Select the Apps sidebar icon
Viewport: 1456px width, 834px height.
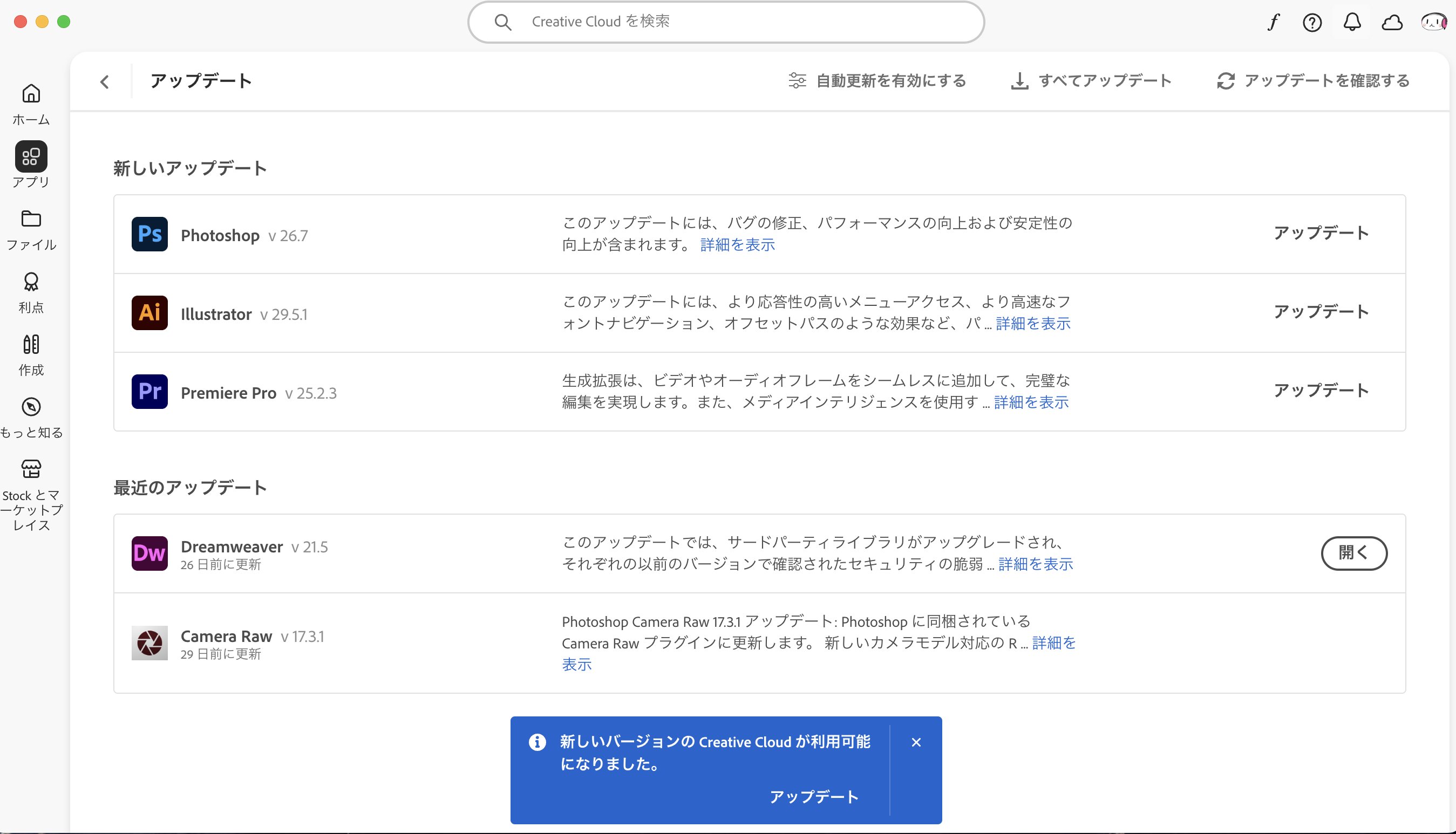(x=31, y=157)
